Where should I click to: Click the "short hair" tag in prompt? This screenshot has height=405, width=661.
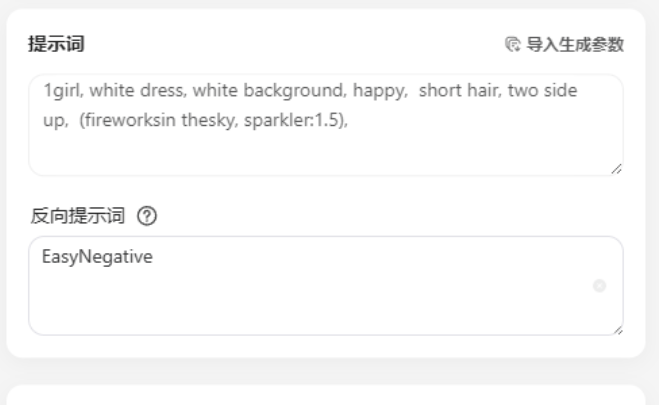(x=459, y=91)
